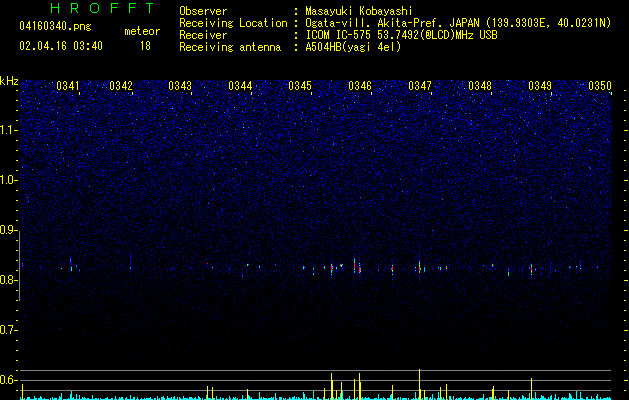Image resolution: width=629 pixels, height=400 pixels.
Task: Click the kHz axis unit label
Action: tap(9, 81)
